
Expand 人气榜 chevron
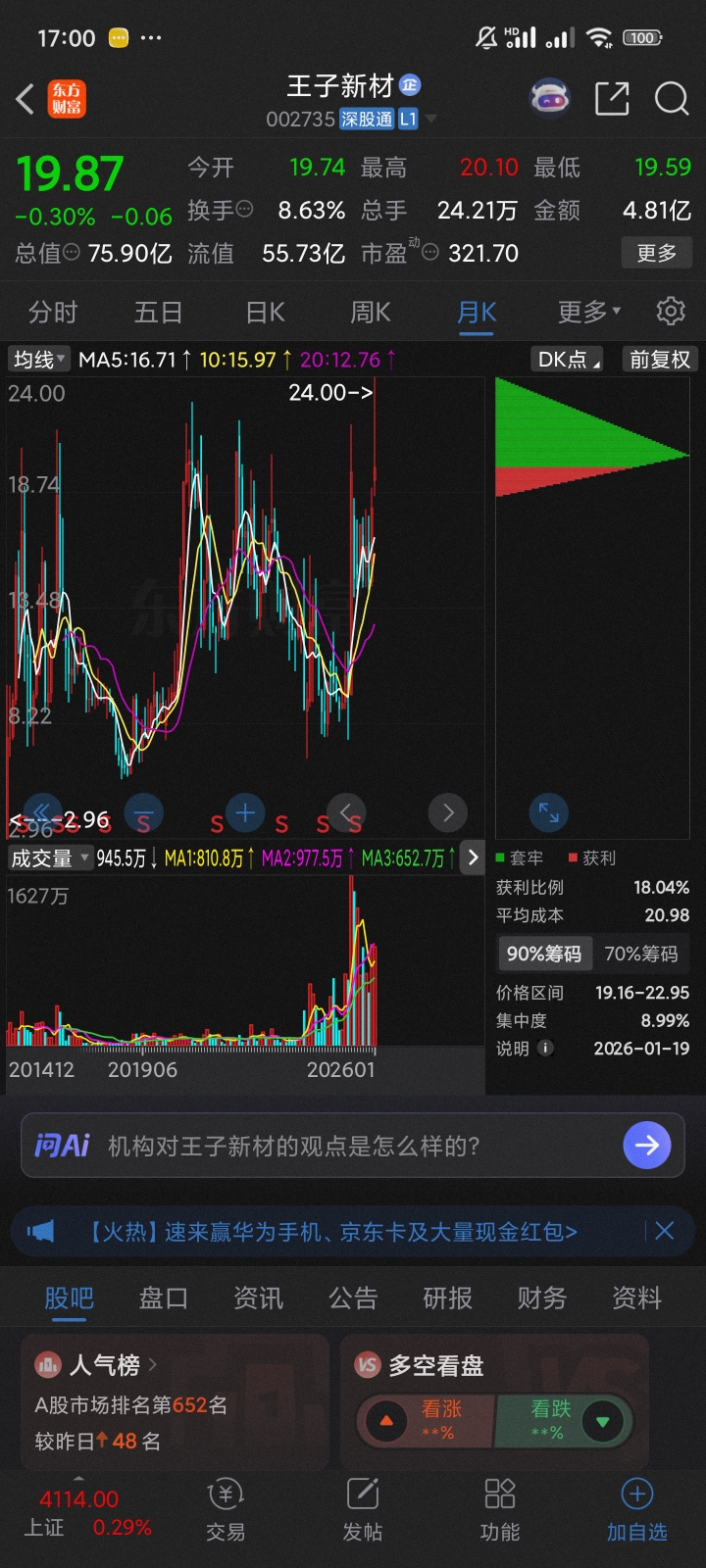tap(153, 1364)
